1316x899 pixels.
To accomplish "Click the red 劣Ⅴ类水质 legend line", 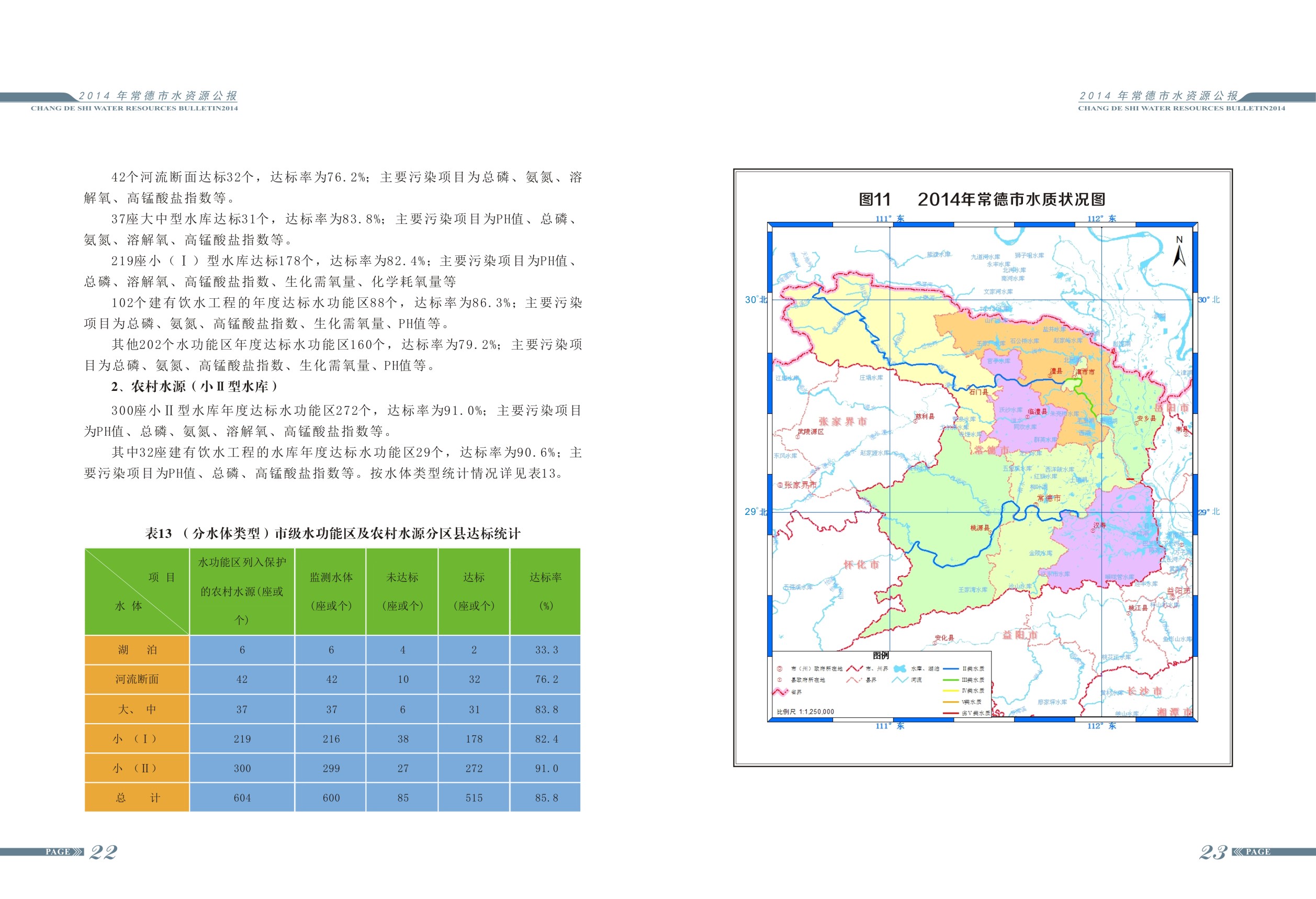I will tap(951, 713).
